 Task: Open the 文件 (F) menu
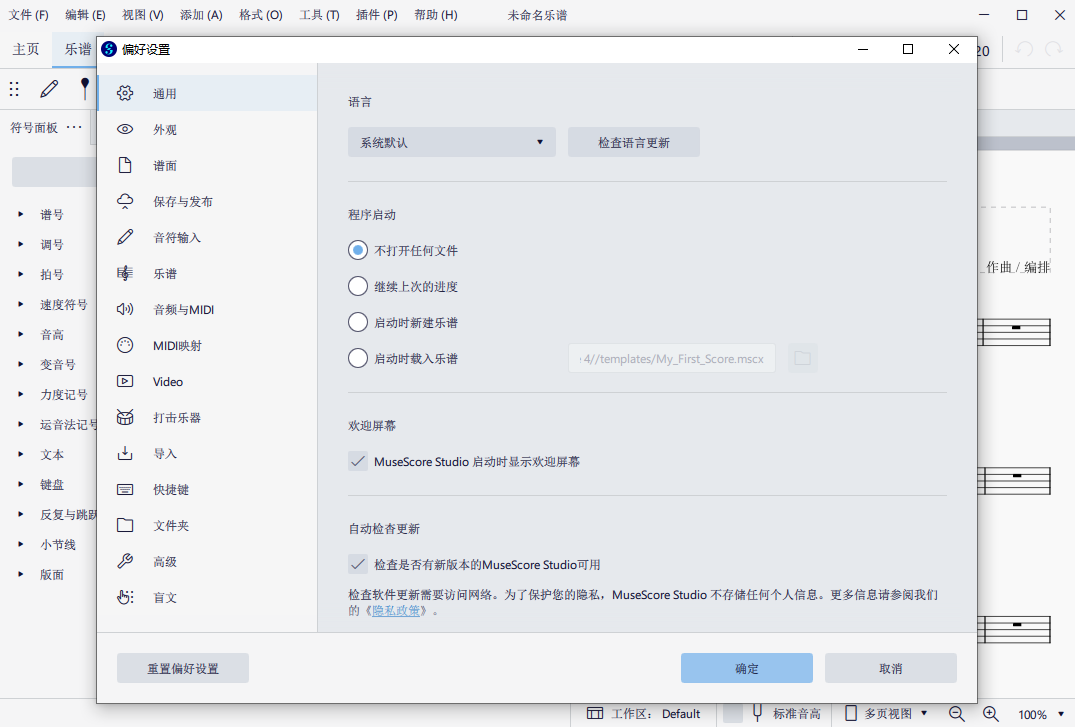pos(28,14)
